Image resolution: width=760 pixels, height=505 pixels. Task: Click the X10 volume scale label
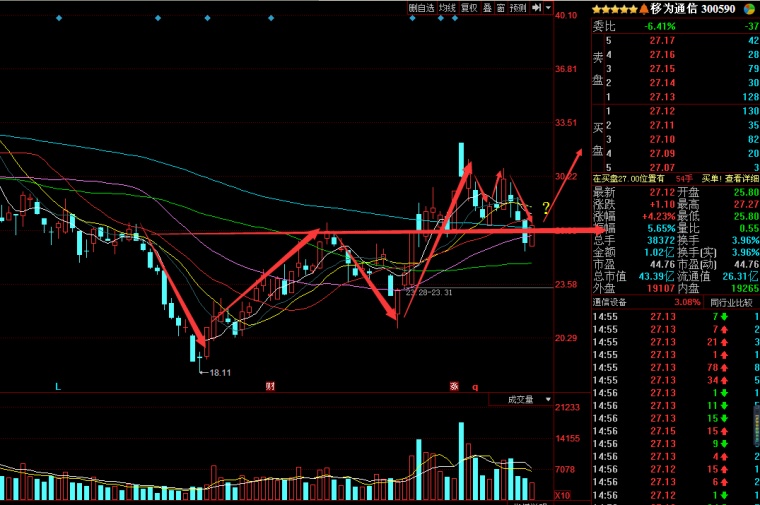pos(563,495)
